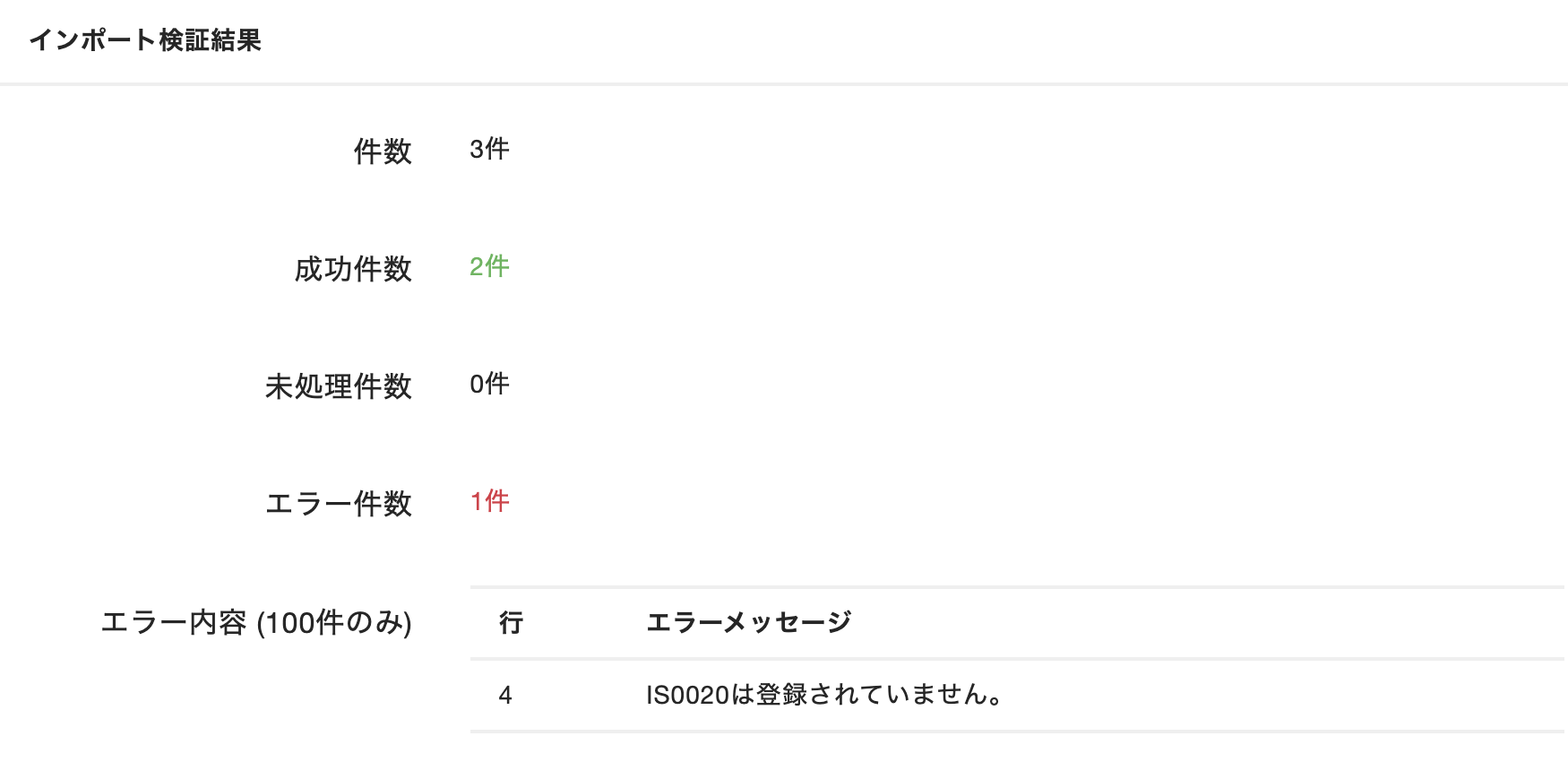Click row number 4 in error table
This screenshot has width=1568, height=762.
pyautogui.click(x=505, y=695)
